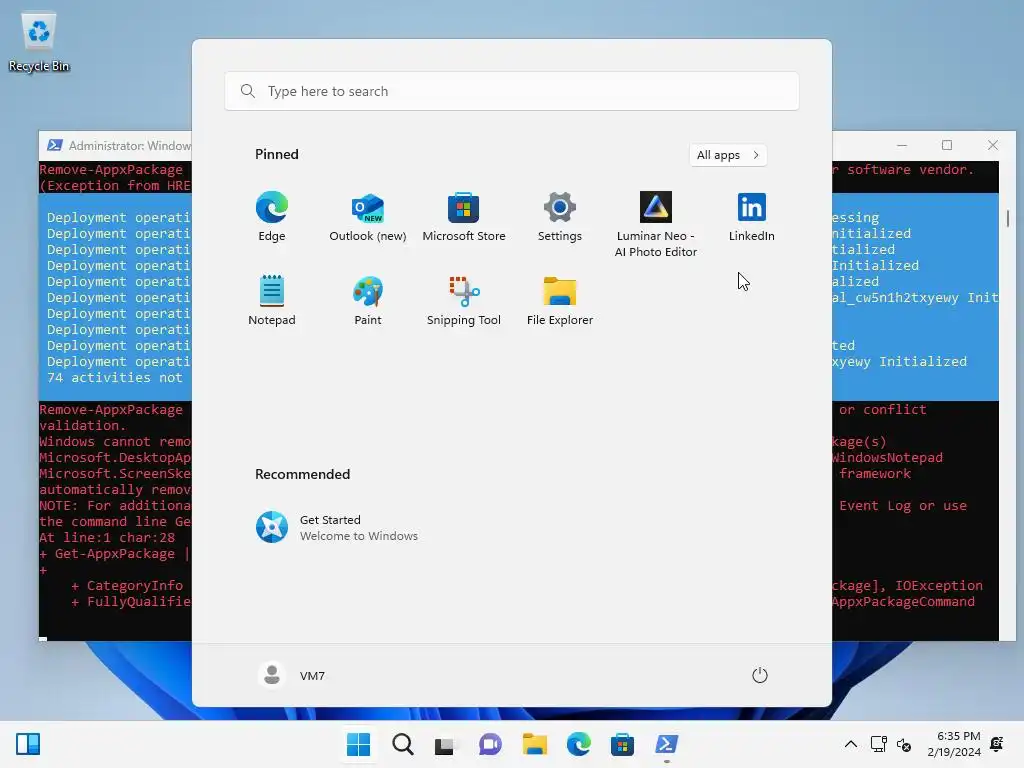Open Snipping Tool pinned app
This screenshot has width=1024, height=768.
click(x=464, y=300)
